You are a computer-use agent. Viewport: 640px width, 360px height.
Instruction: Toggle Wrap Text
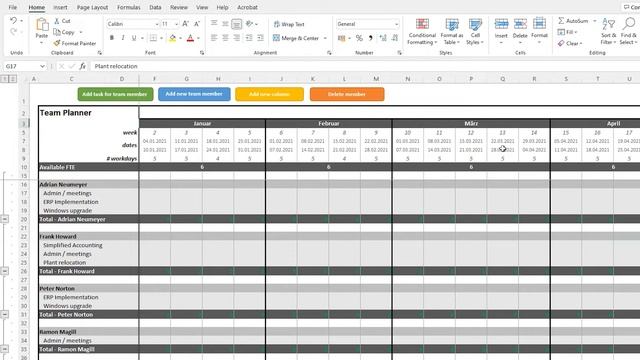(x=289, y=24)
